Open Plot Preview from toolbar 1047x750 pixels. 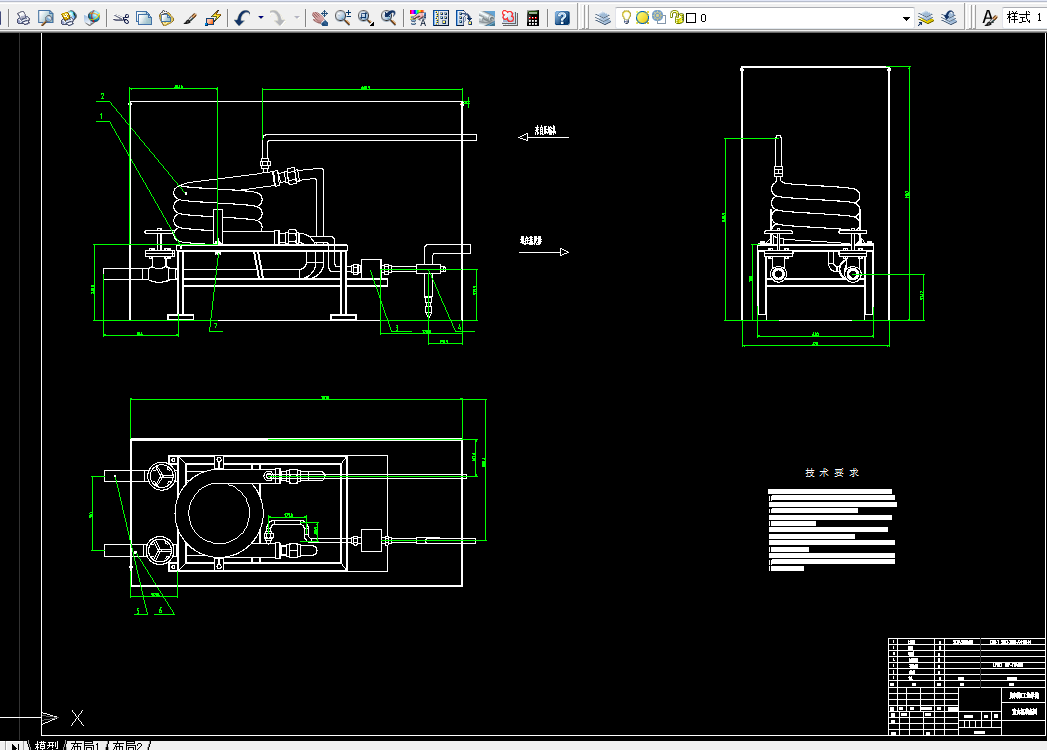[45, 18]
